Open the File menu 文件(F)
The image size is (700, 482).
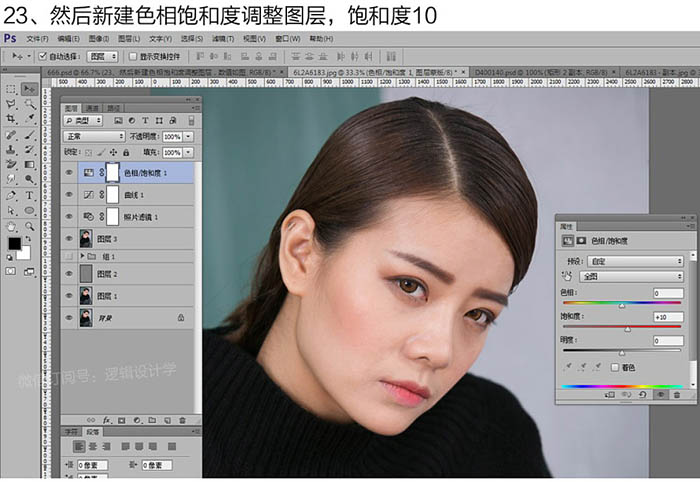(37, 39)
